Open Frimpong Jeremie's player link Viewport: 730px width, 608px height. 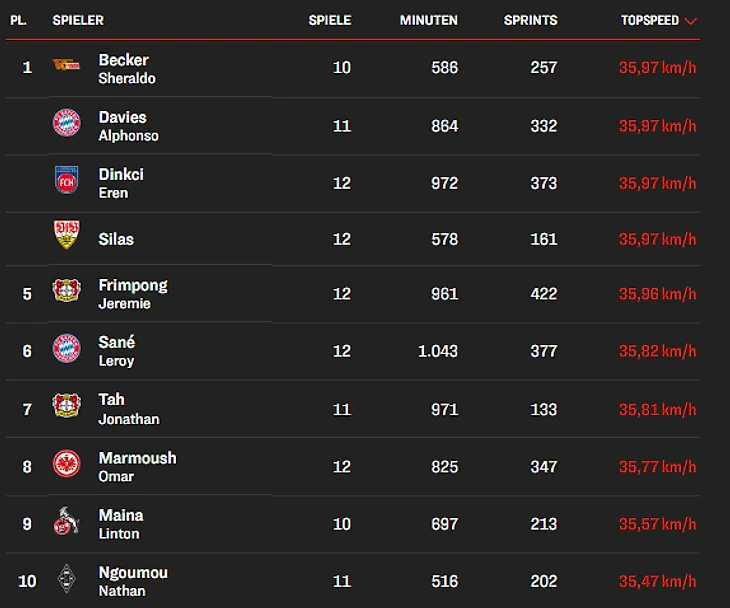coord(133,294)
